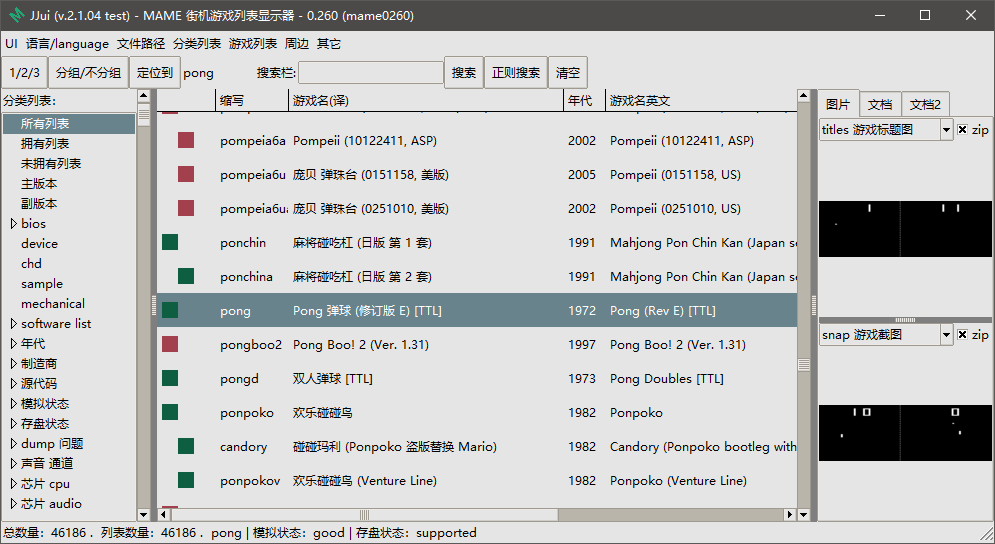Viewport: 995px width, 544px height.
Task: Click the 正则搜索 button
Action: [x=516, y=72]
